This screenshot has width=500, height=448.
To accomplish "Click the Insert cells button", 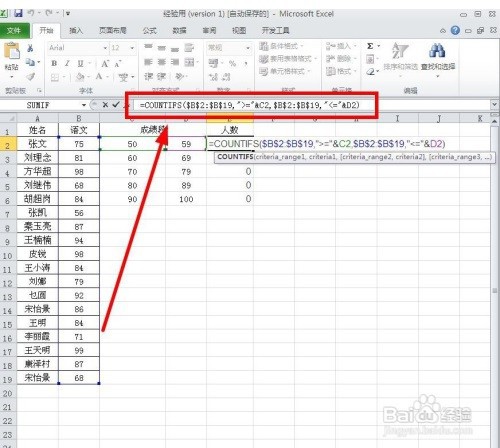I will pyautogui.click(x=341, y=46).
